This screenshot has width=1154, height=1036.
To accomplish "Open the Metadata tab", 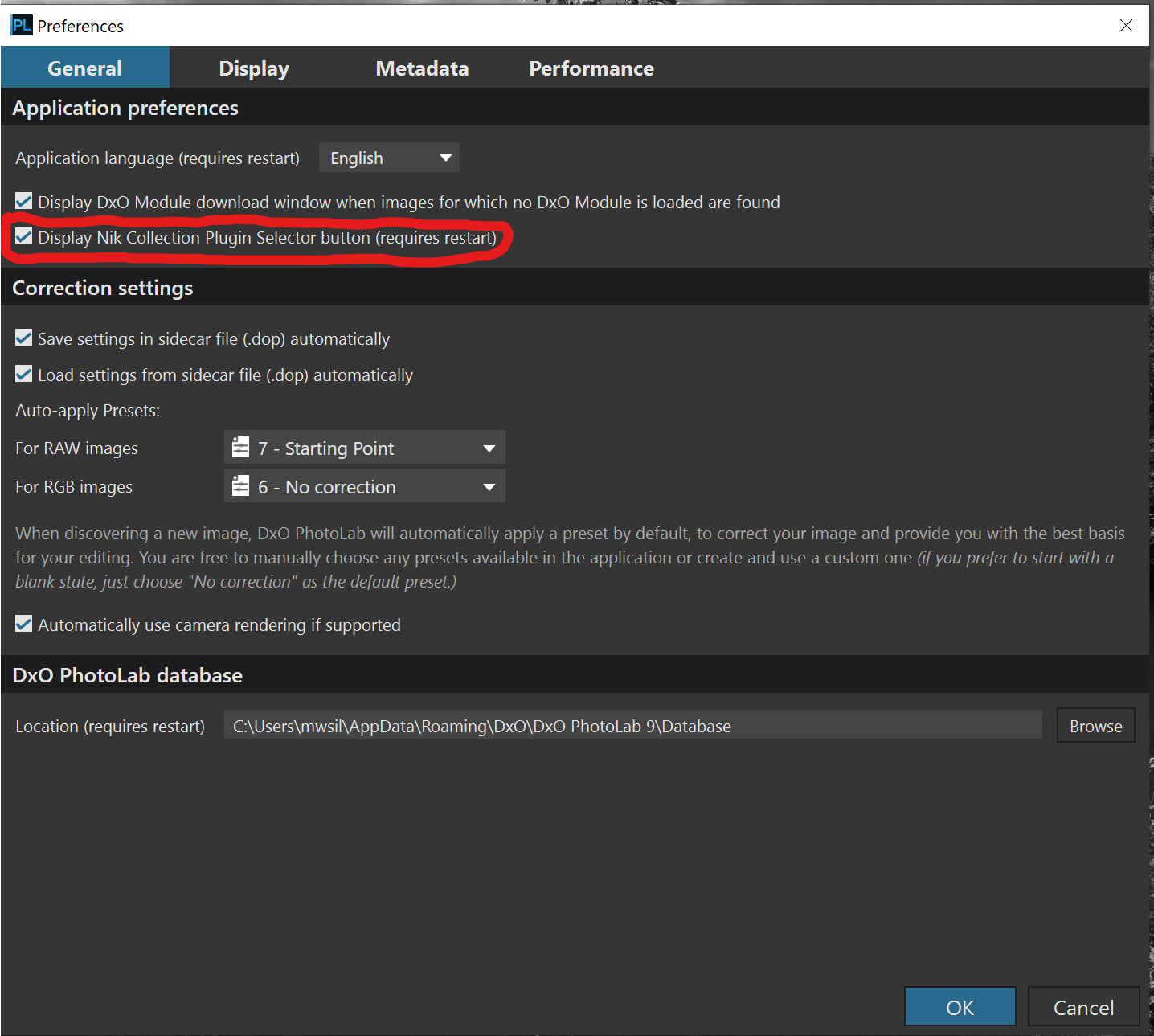I will click(x=422, y=68).
